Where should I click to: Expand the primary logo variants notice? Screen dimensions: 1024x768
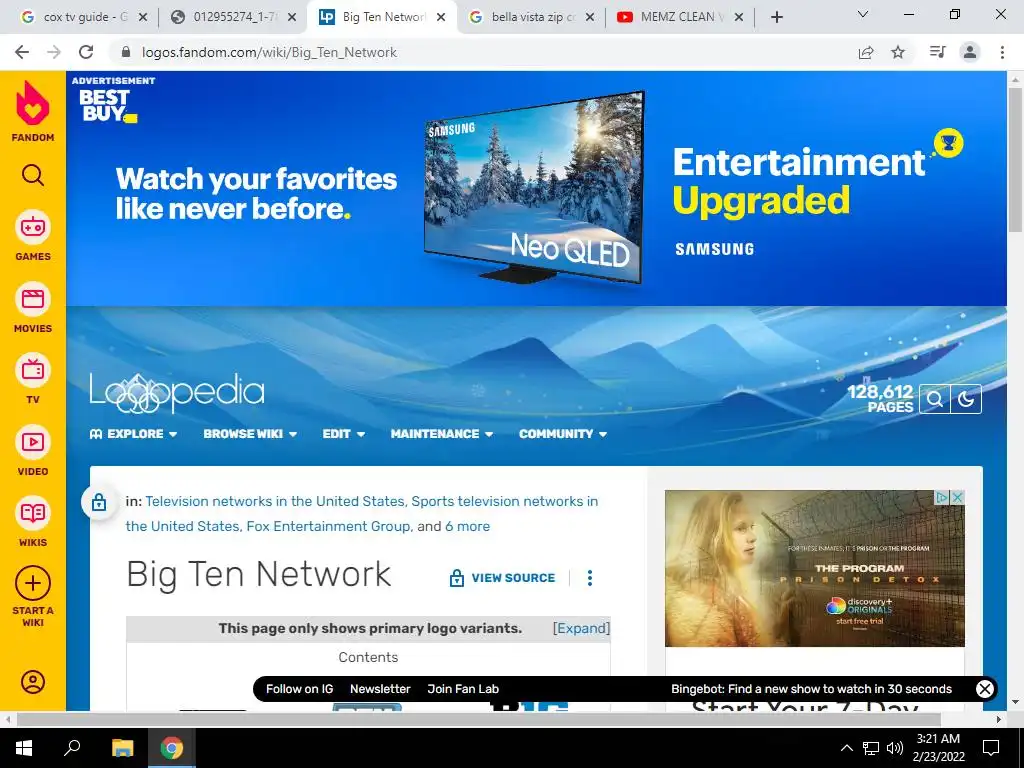click(x=581, y=628)
